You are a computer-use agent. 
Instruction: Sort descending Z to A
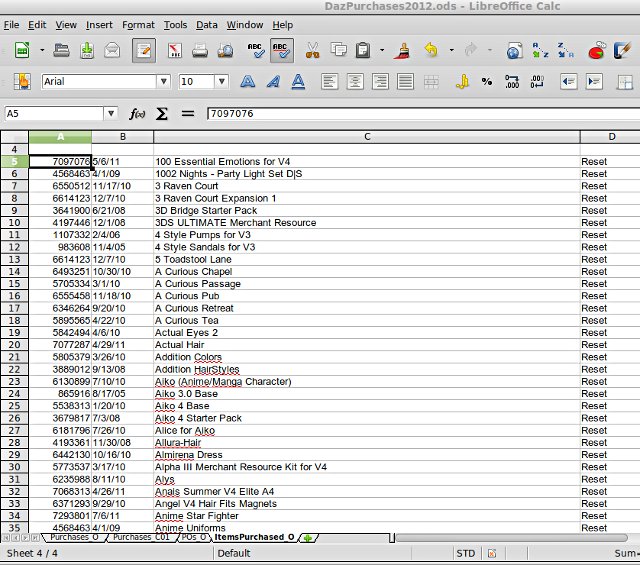(x=566, y=51)
